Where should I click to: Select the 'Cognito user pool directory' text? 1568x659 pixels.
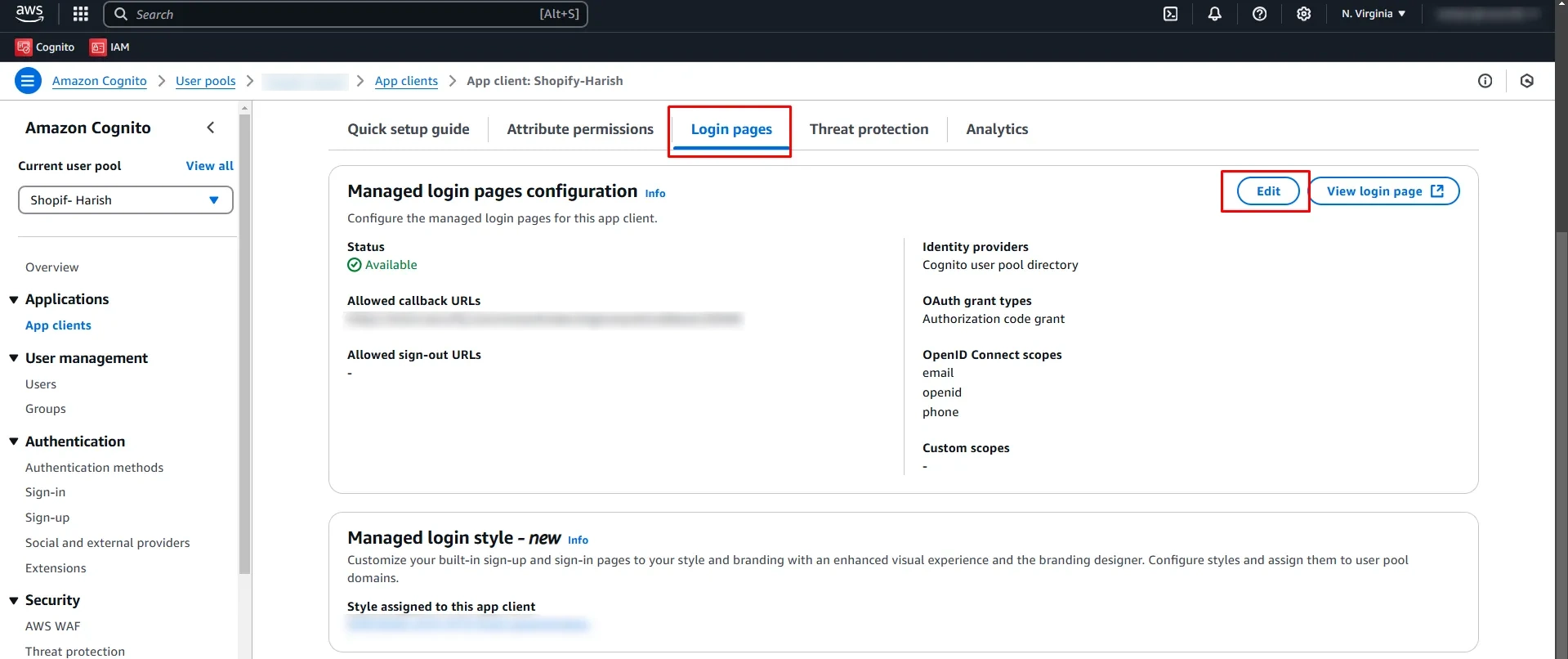pos(1000,265)
